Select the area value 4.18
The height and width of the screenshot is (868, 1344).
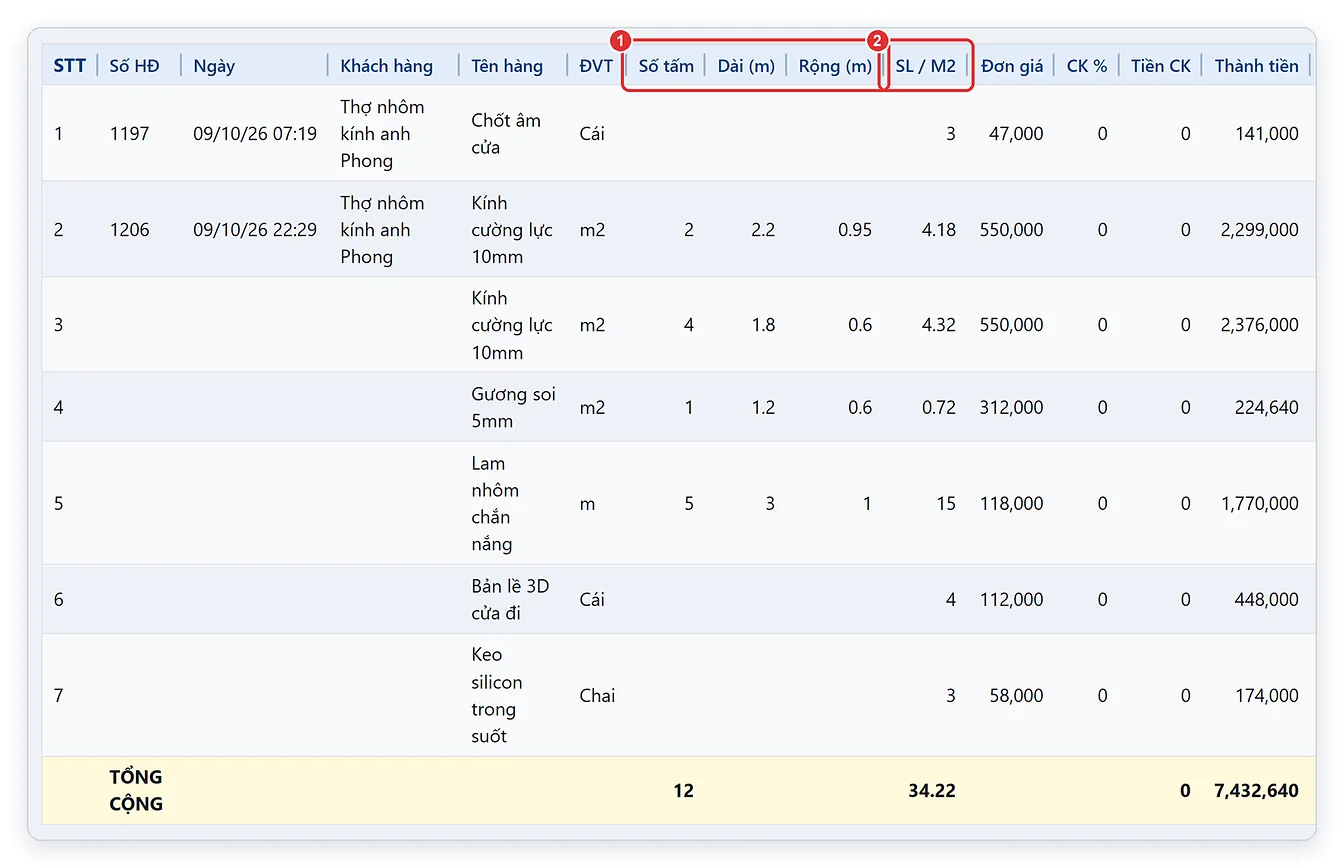[939, 229]
